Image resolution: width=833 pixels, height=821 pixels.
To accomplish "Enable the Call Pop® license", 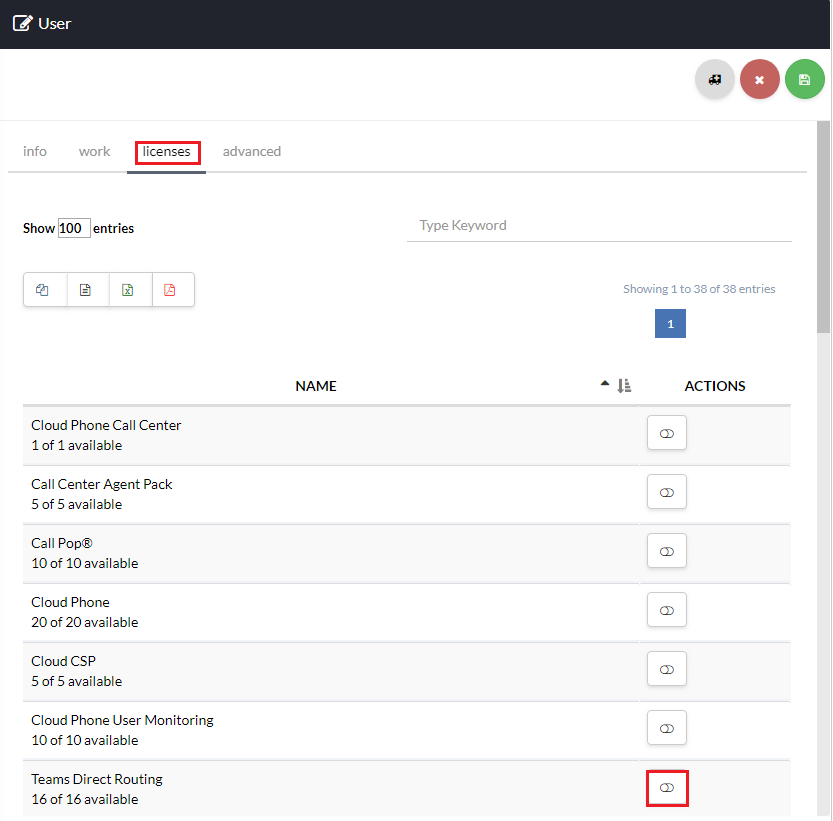I will (667, 552).
